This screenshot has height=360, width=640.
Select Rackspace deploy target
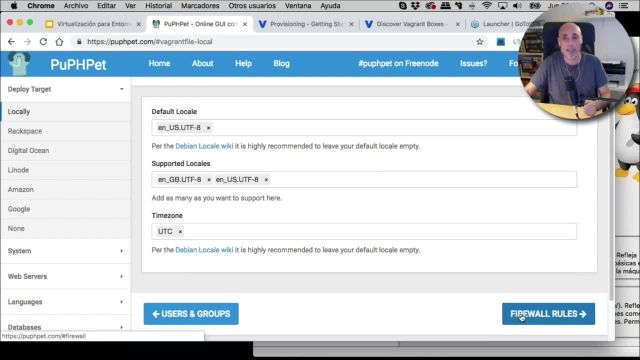click(65, 131)
